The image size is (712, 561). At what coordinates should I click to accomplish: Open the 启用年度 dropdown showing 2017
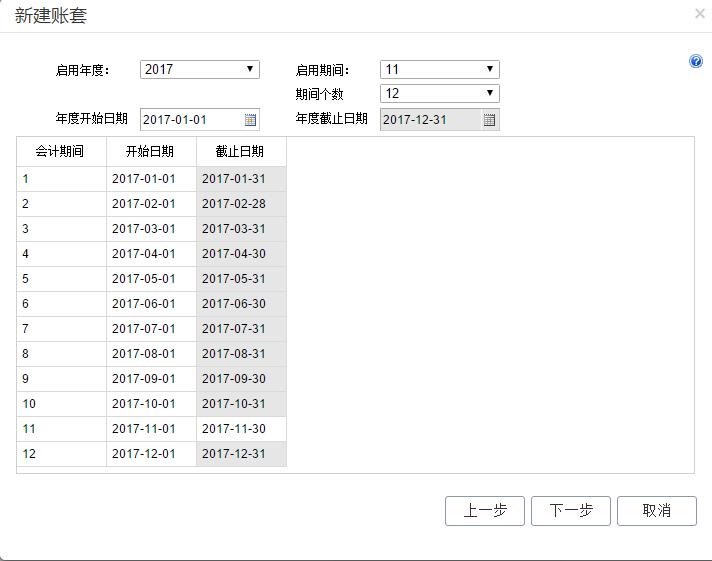coord(200,70)
